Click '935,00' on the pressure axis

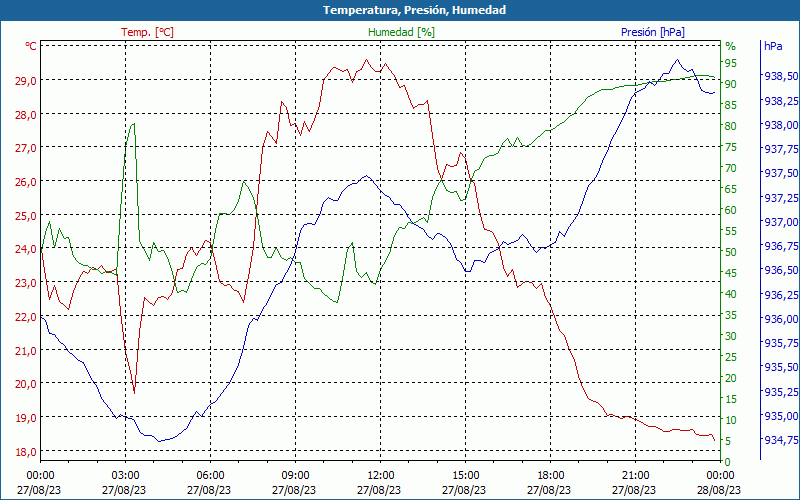[x=781, y=416]
